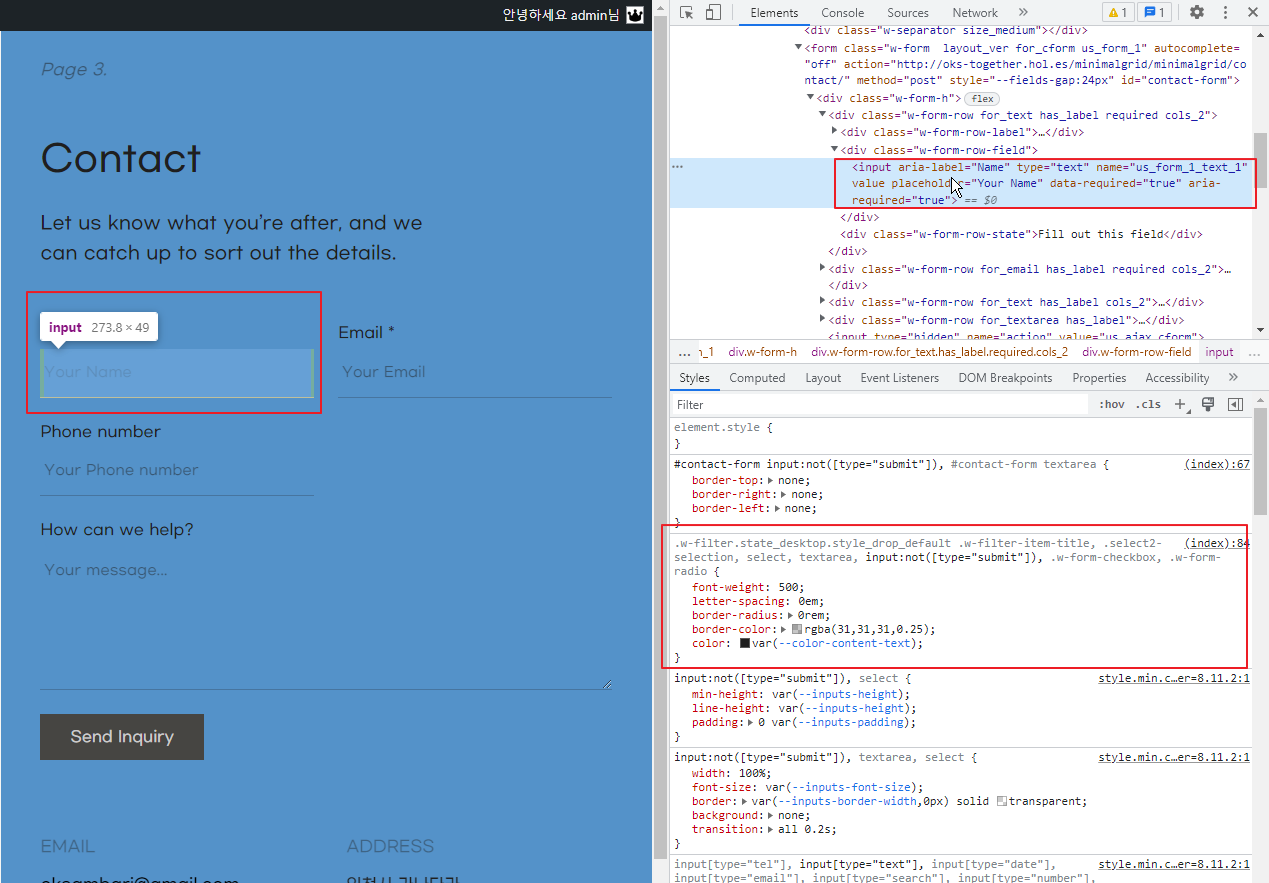Expand the for_email form row node
This screenshot has width=1269, height=883.
point(823,268)
